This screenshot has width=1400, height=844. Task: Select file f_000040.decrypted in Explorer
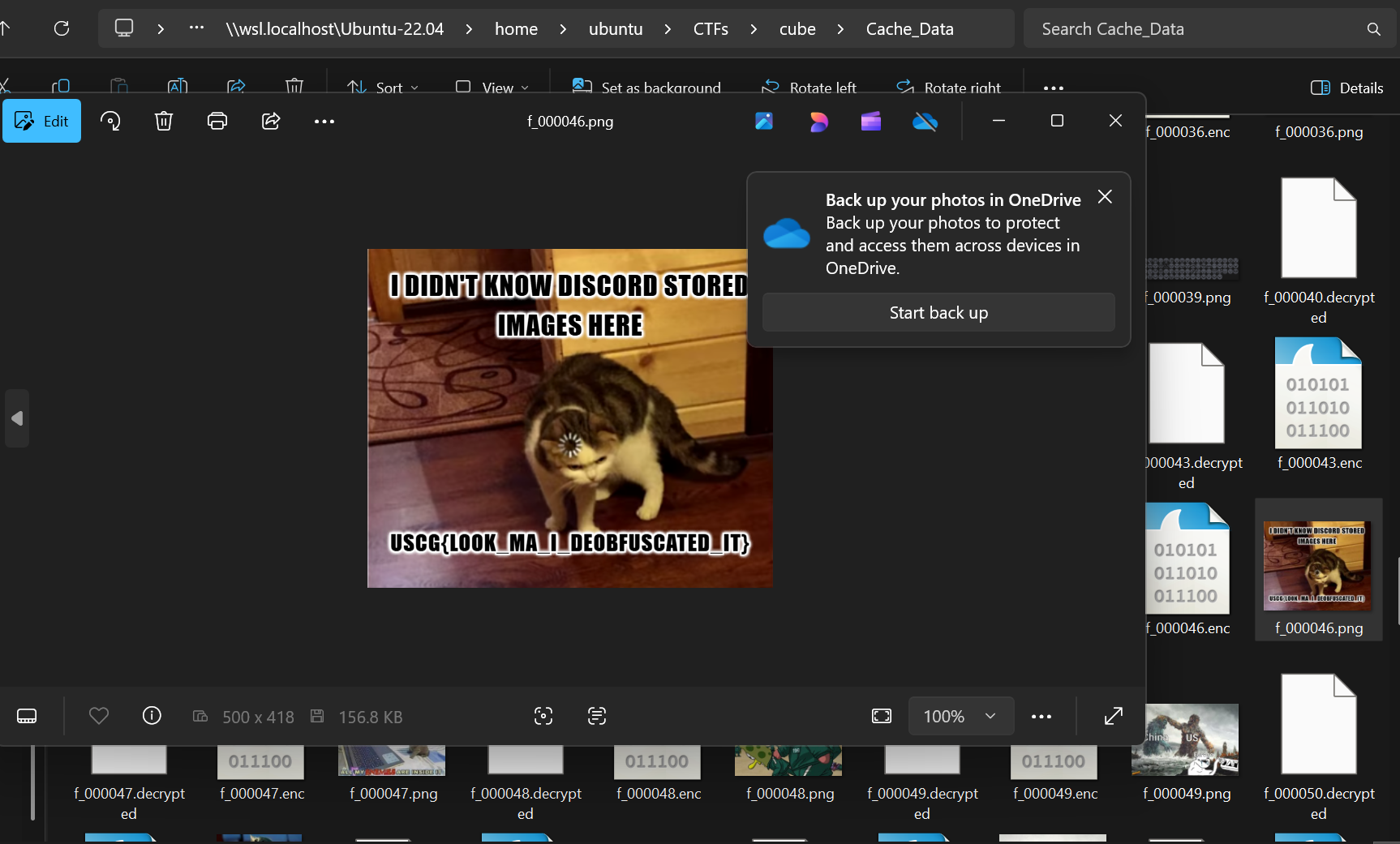(1319, 250)
